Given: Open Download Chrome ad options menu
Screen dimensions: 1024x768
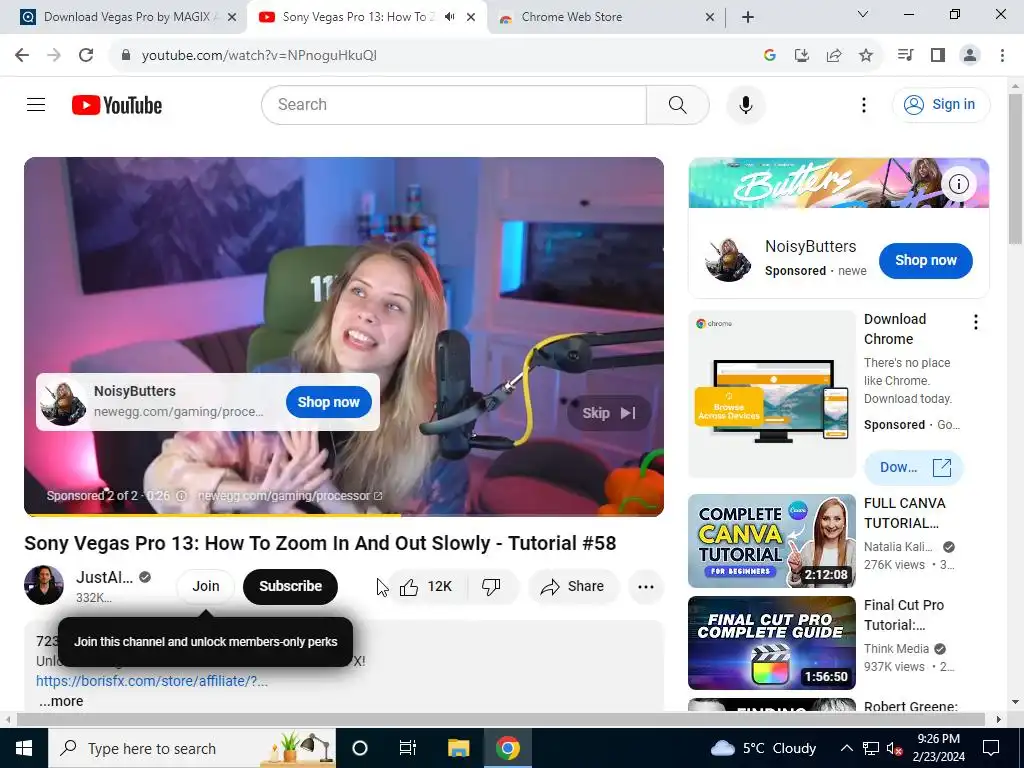Looking at the screenshot, I should 976,322.
